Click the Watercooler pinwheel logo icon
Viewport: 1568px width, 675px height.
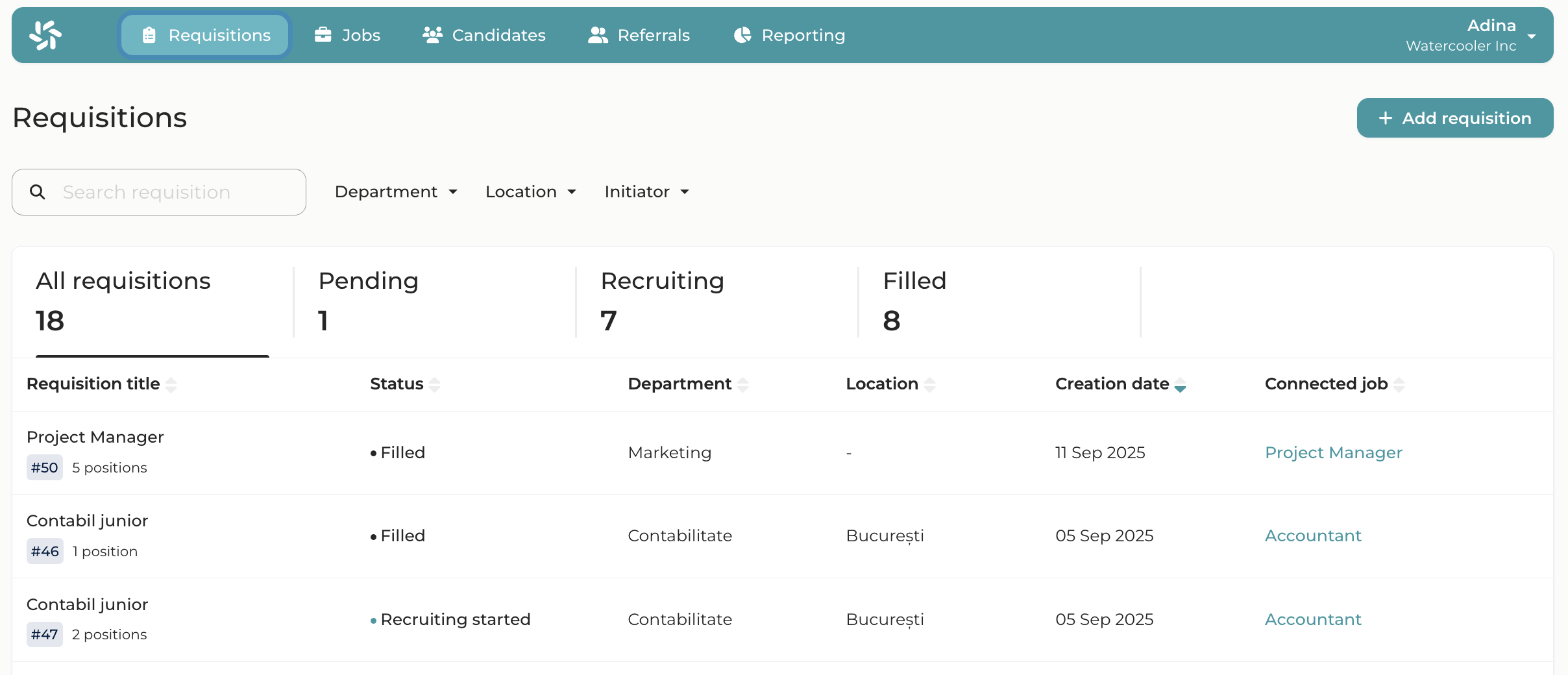(45, 35)
